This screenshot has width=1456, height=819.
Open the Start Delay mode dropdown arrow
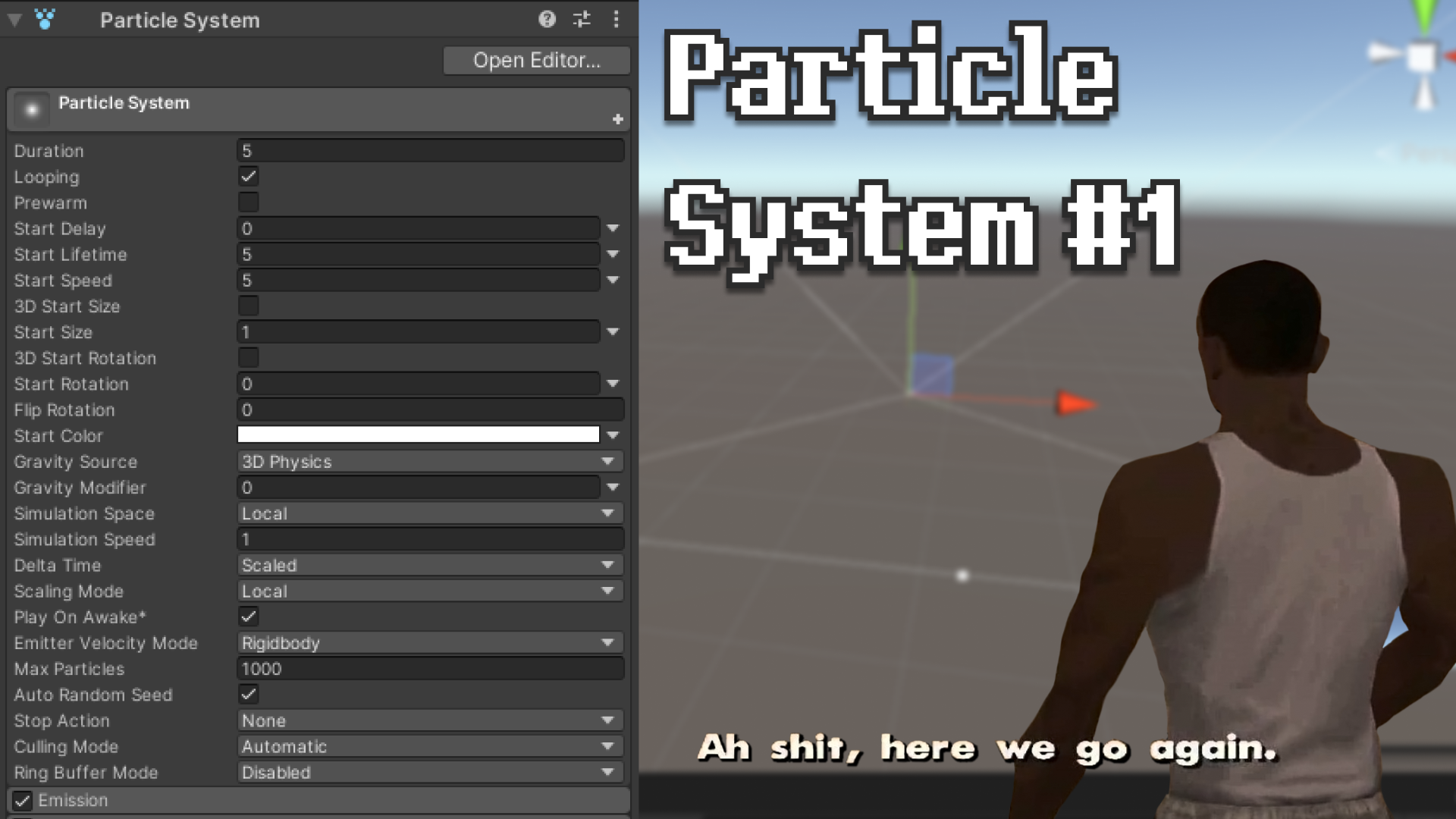pos(613,228)
